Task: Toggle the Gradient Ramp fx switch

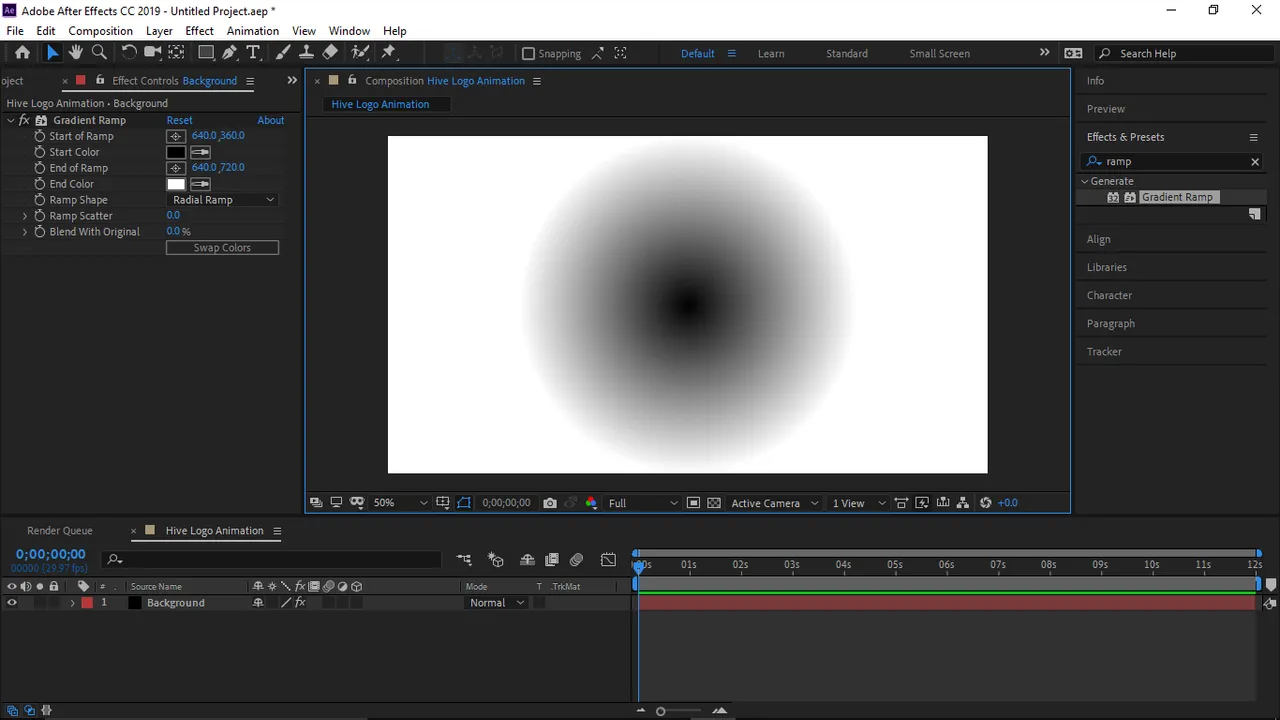Action: pos(24,120)
